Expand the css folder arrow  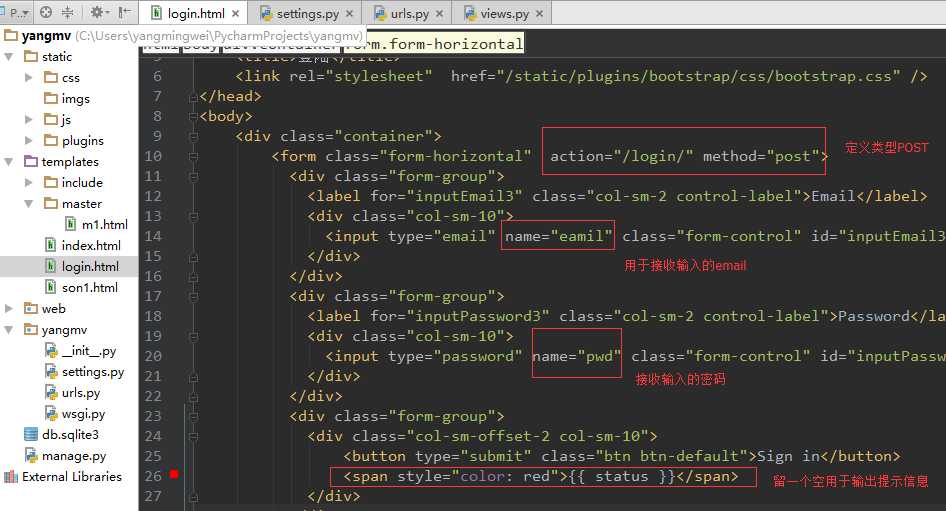(x=28, y=77)
